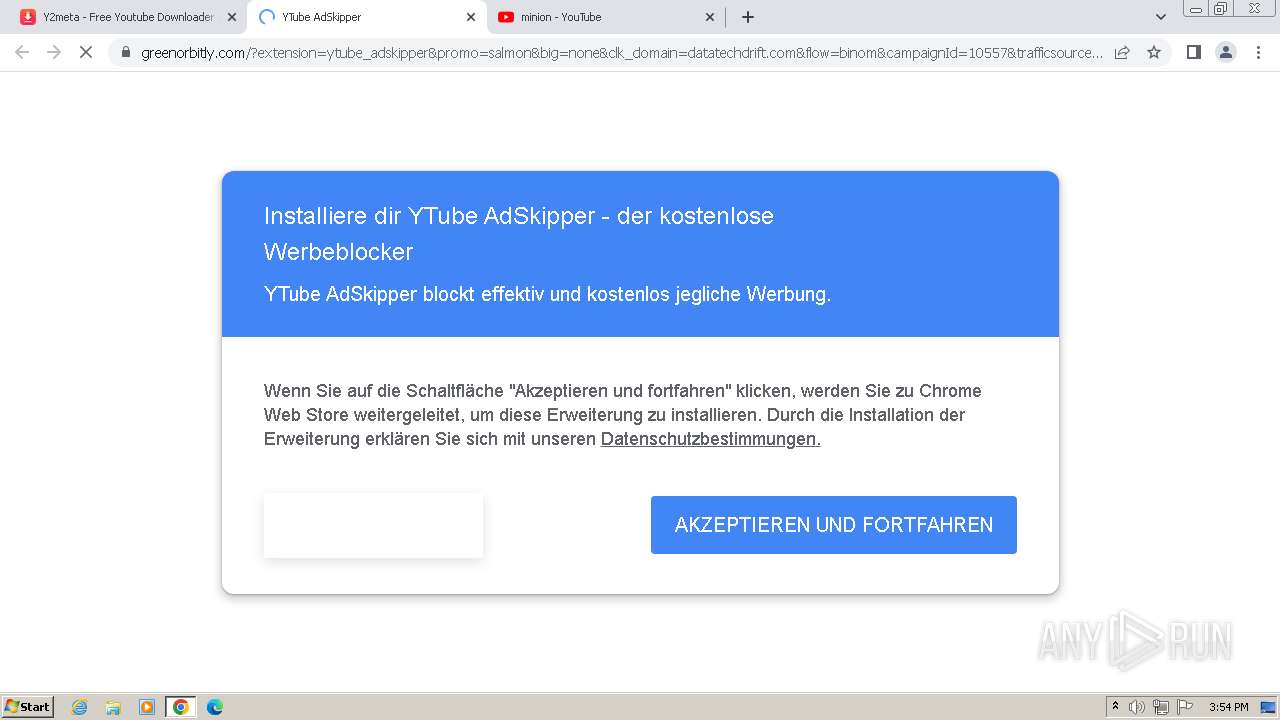
Task: Switch to the minion - YouTube tab
Action: (x=606, y=17)
